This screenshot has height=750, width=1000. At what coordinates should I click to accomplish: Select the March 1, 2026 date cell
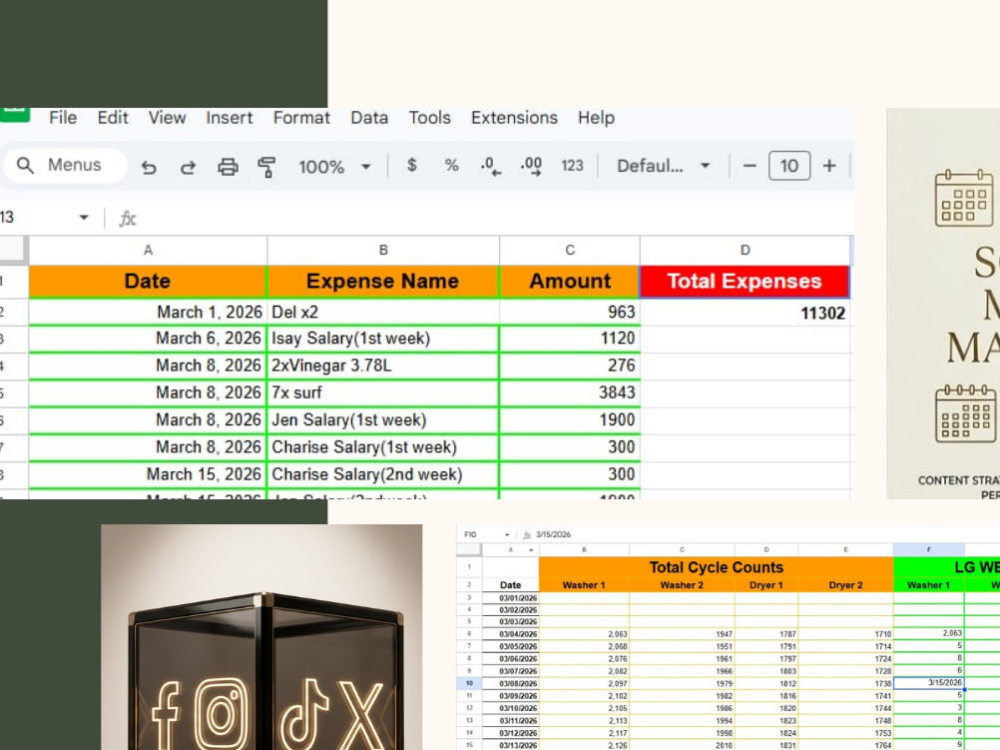pyautogui.click(x=148, y=312)
